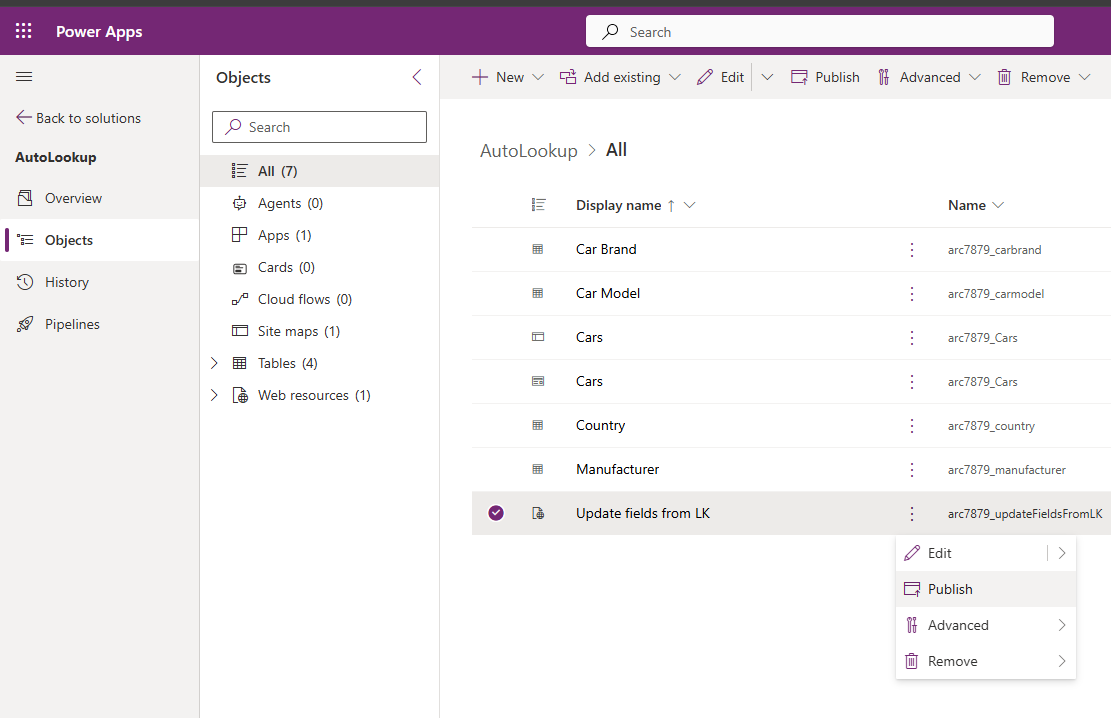Click Back to solutions

click(87, 117)
